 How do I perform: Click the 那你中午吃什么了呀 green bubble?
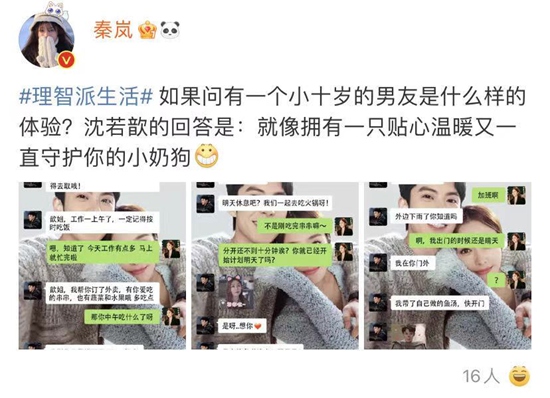point(122,317)
